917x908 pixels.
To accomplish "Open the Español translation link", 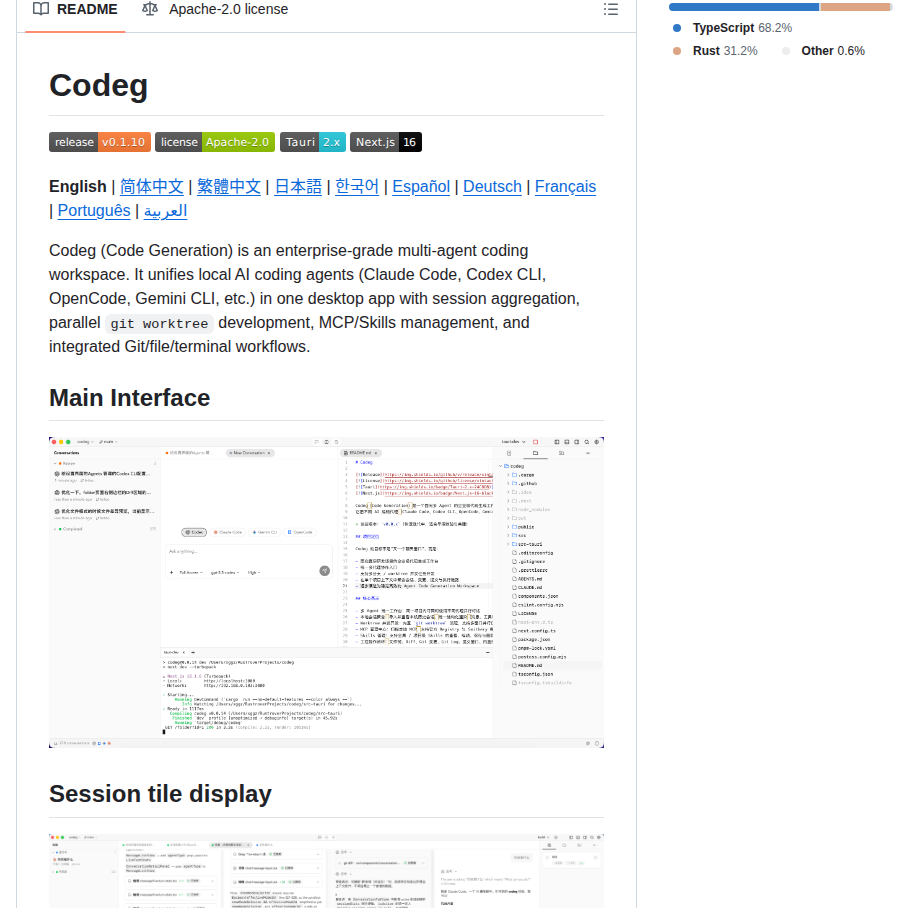I will click(421, 187).
